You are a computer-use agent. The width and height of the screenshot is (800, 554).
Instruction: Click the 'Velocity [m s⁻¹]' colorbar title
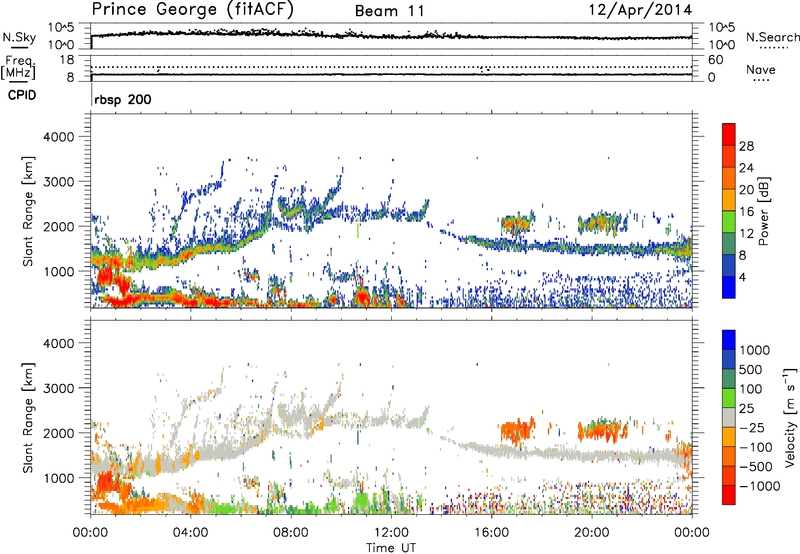[x=790, y=417]
